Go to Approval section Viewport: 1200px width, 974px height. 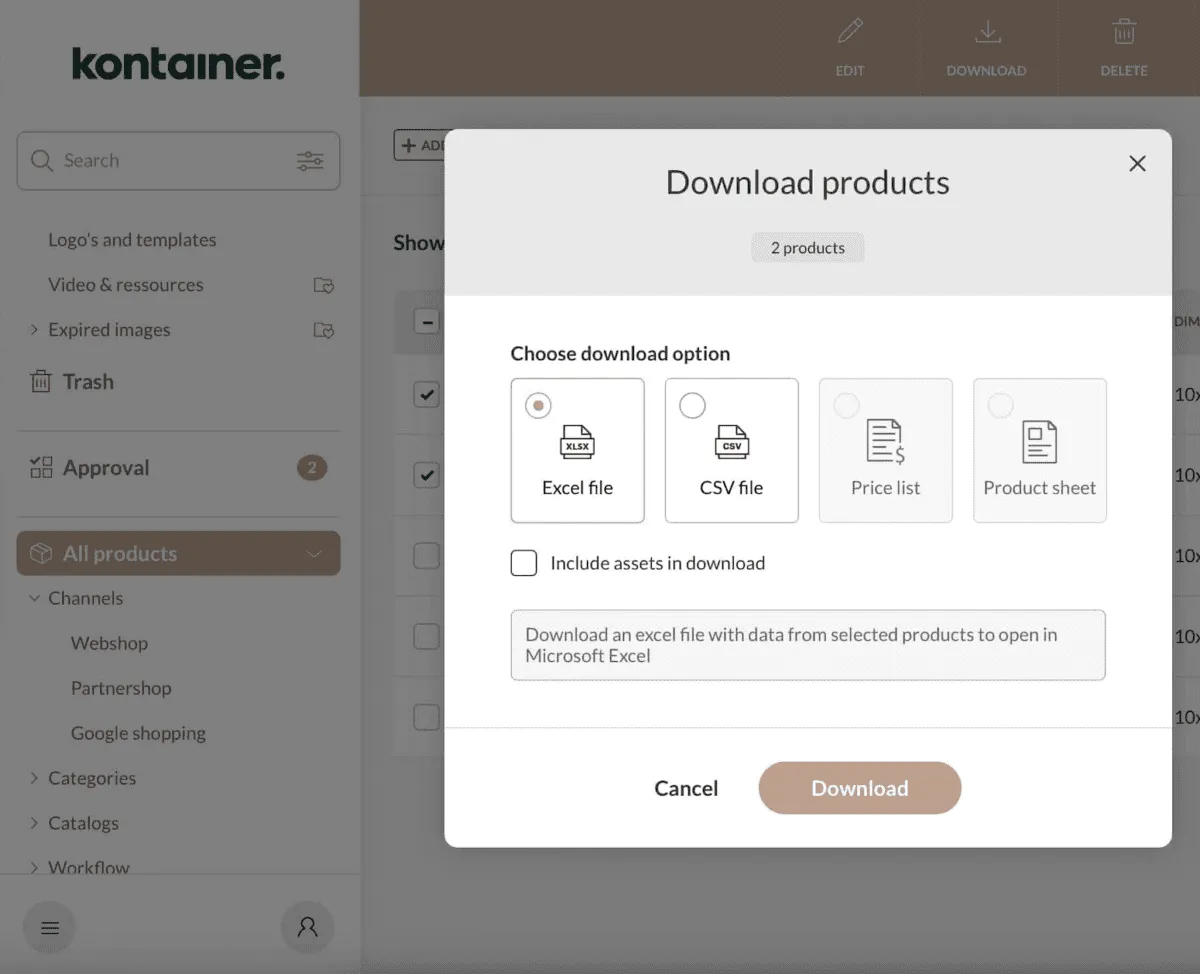pos(106,467)
